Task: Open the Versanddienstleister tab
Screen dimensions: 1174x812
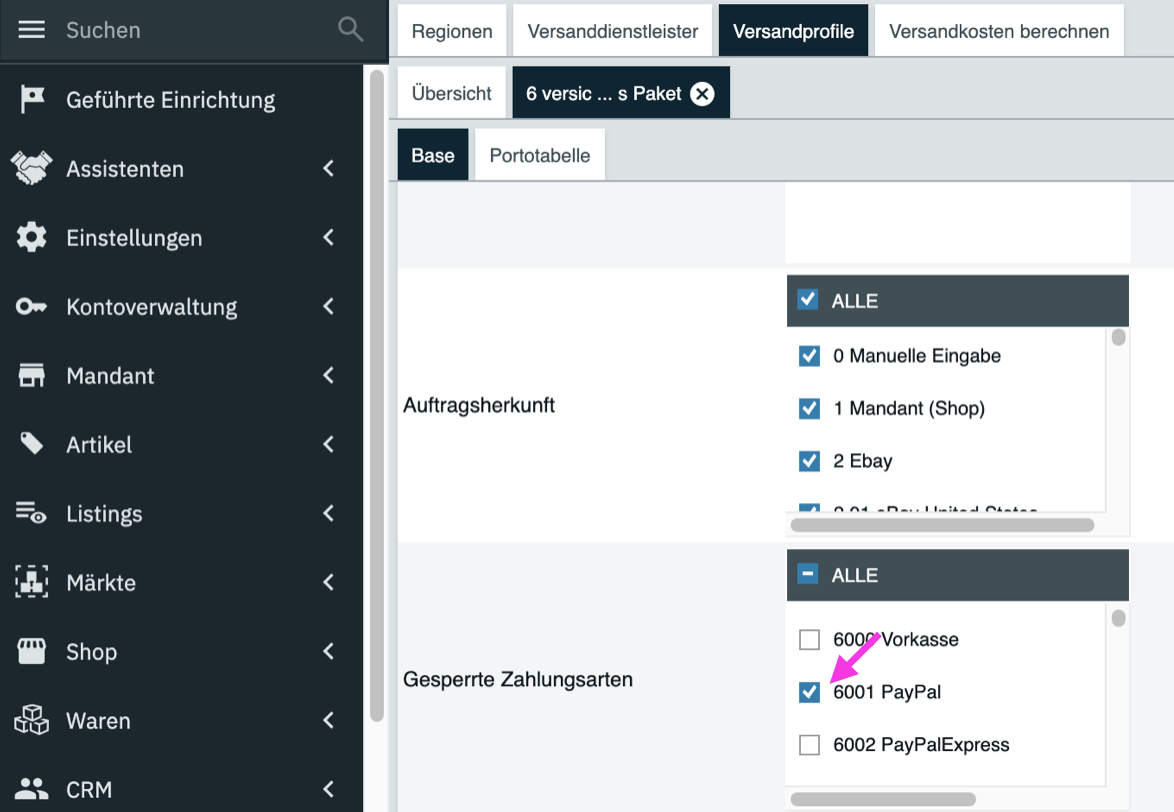Action: coord(613,31)
